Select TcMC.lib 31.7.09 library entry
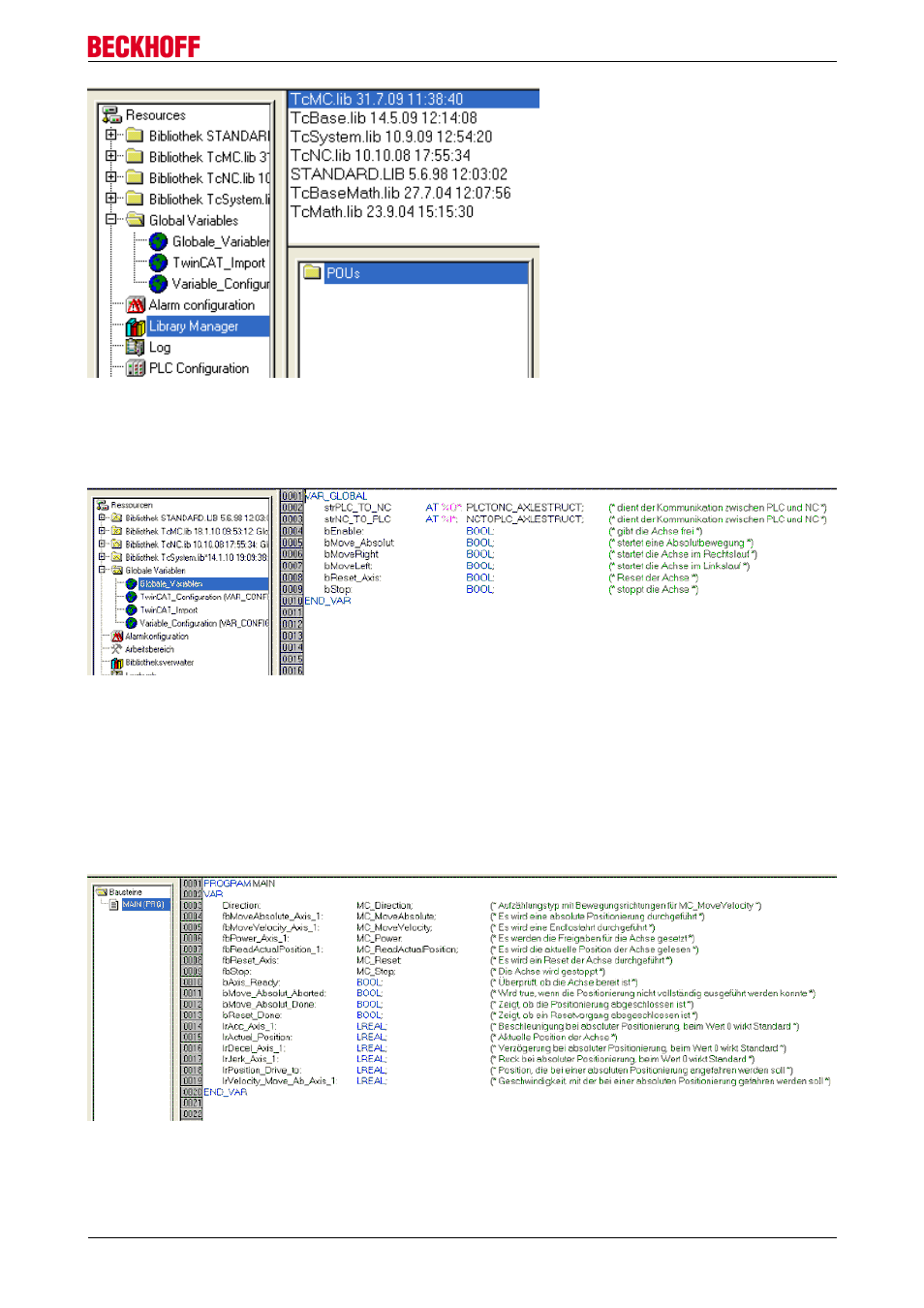This screenshot has height=1308, width=924. pos(414,99)
